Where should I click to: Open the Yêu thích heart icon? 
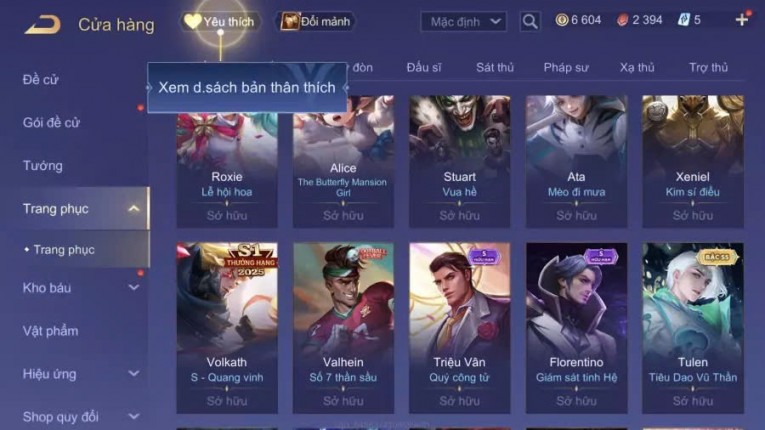(x=193, y=21)
